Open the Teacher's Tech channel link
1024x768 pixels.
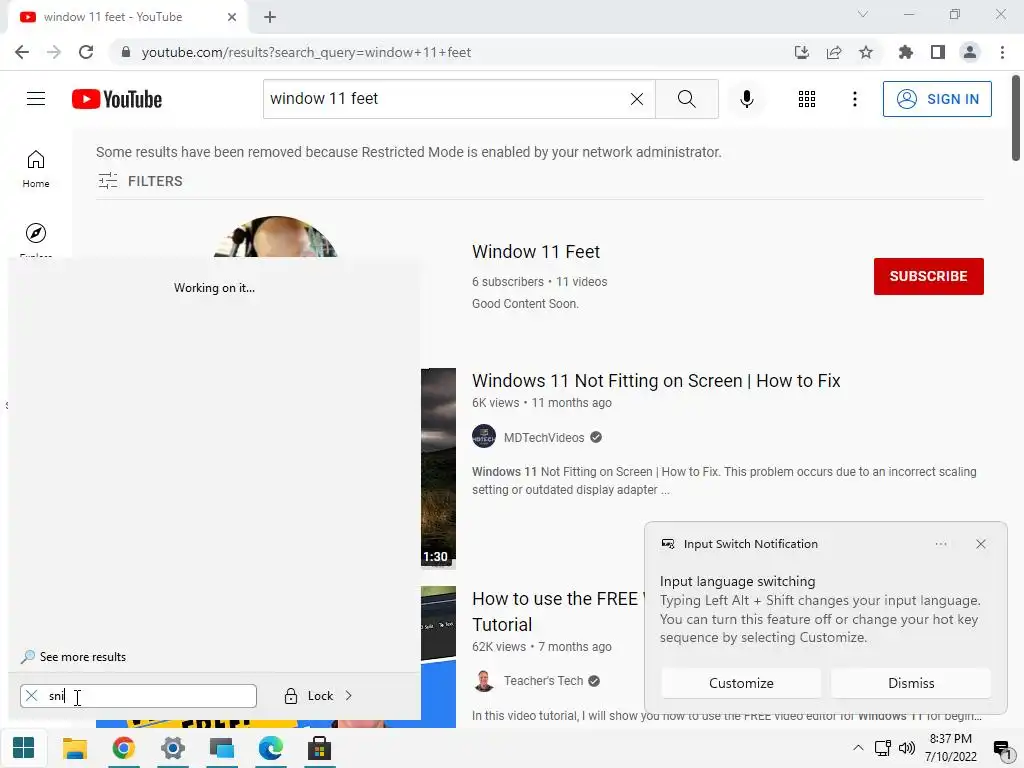coord(543,680)
